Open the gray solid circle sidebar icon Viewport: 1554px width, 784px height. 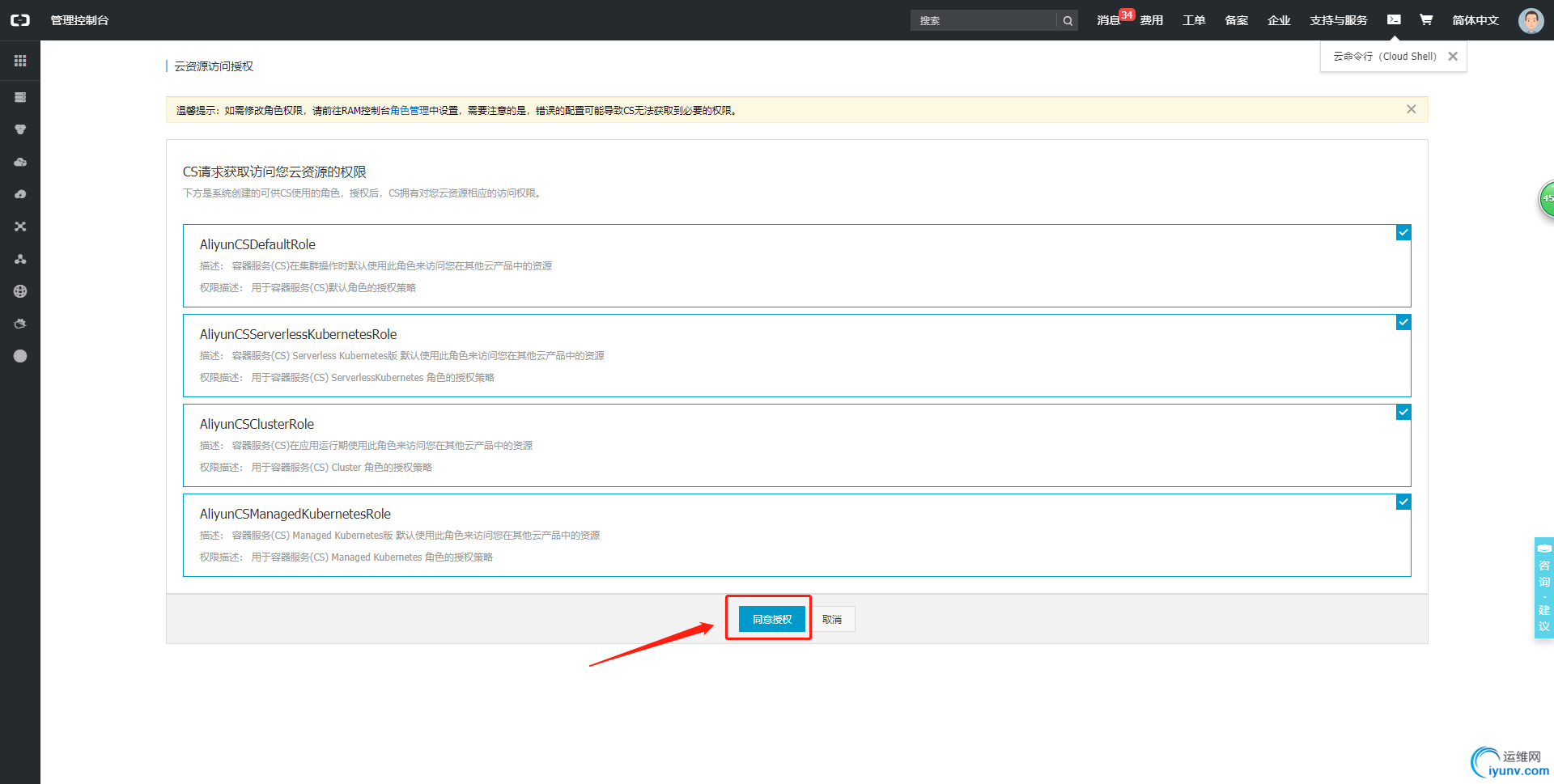(20, 356)
